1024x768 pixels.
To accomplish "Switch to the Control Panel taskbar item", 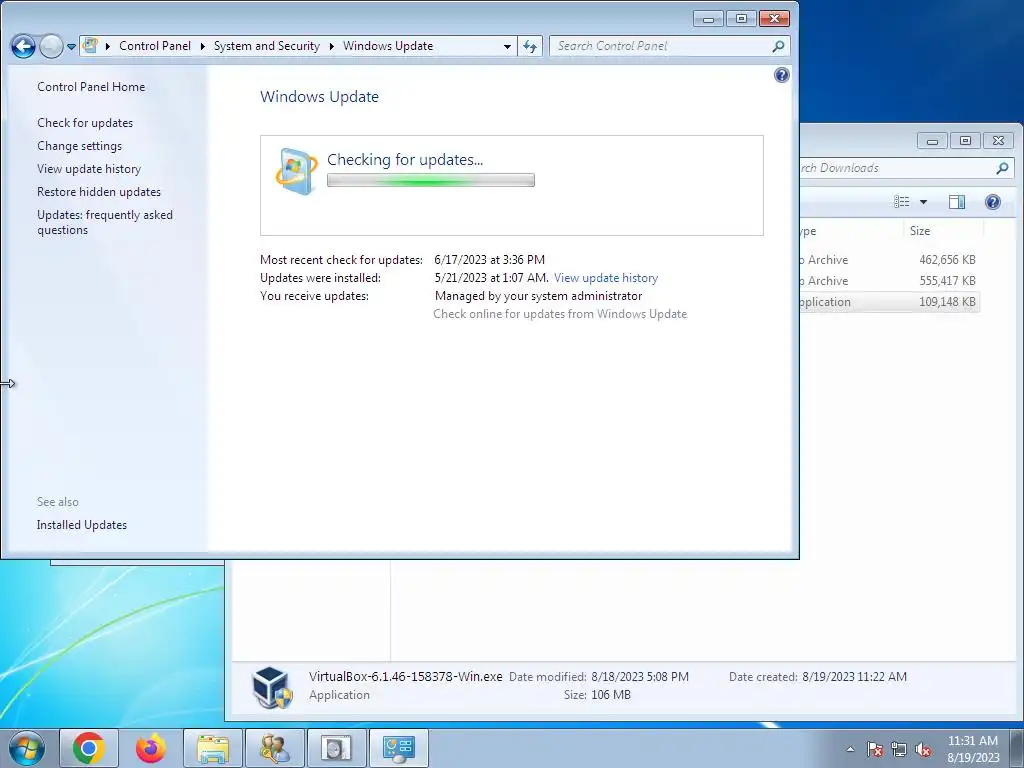I will (398, 748).
